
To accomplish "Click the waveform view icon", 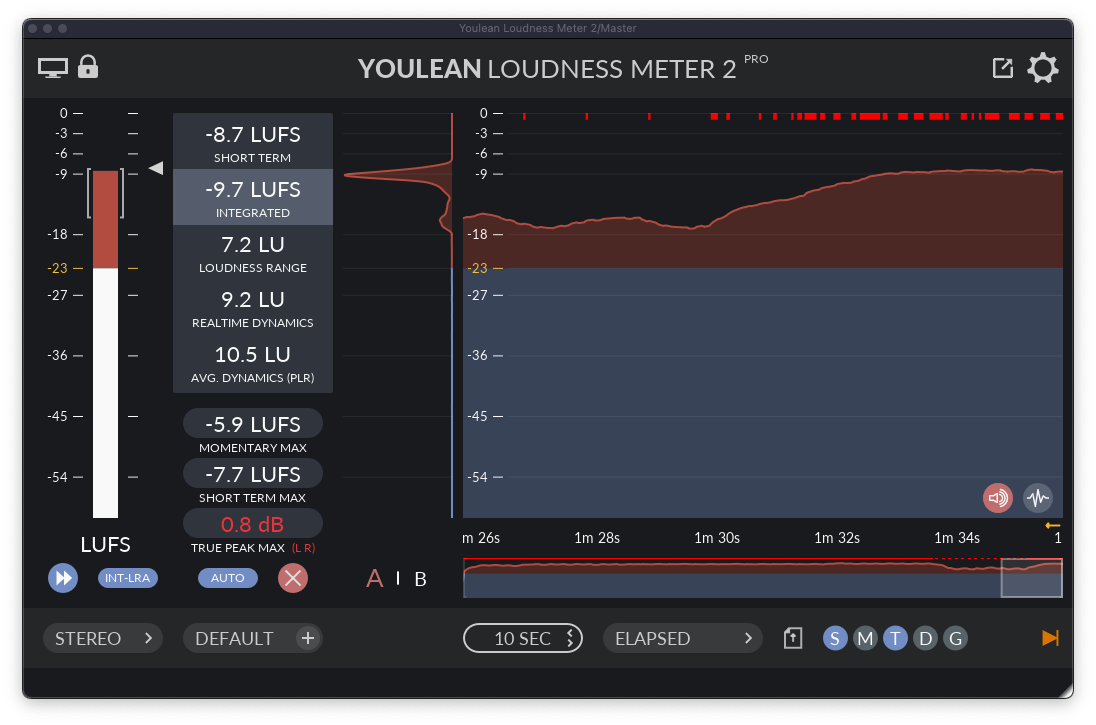I will pos(1038,497).
